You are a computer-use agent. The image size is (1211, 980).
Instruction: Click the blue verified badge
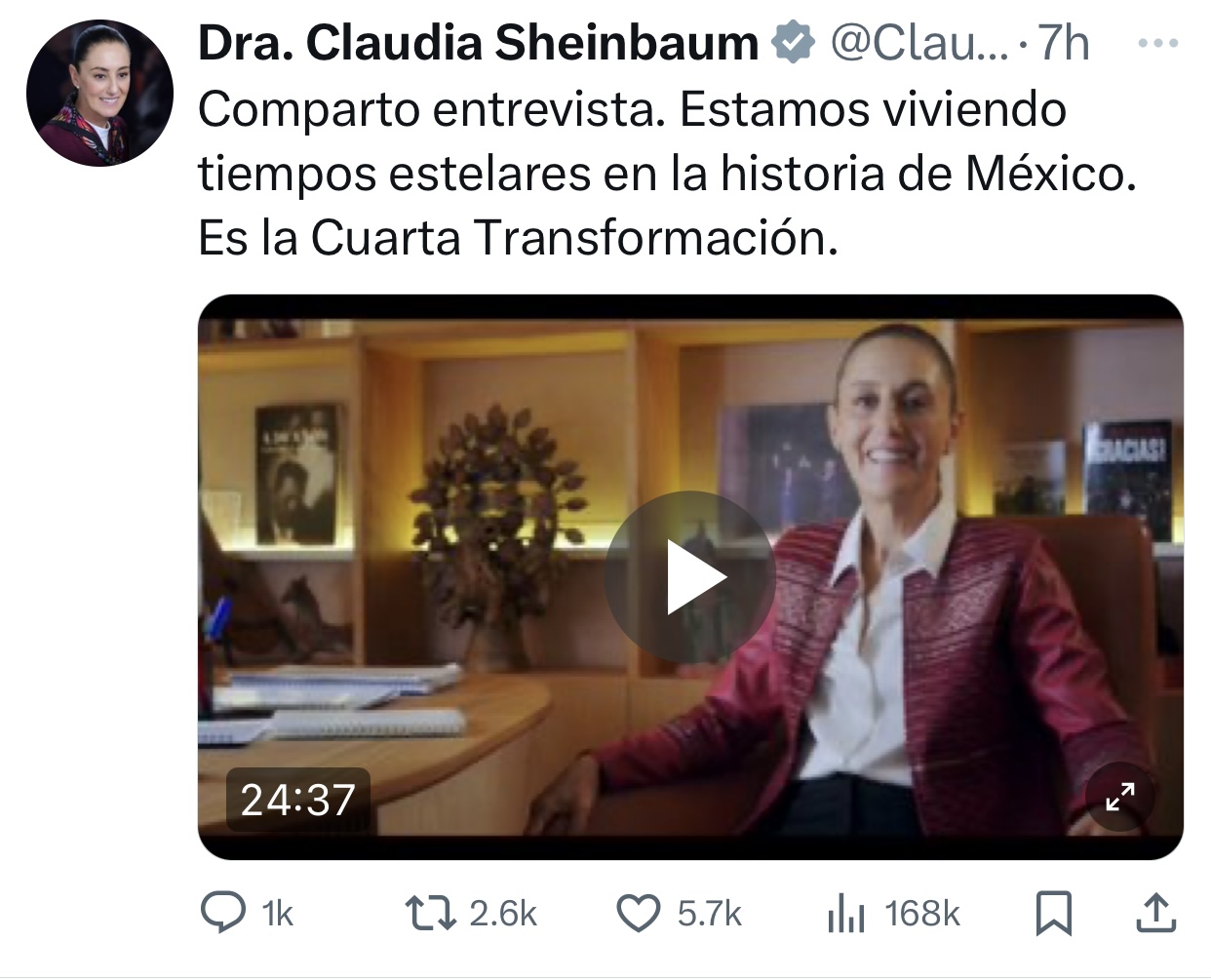click(x=794, y=44)
